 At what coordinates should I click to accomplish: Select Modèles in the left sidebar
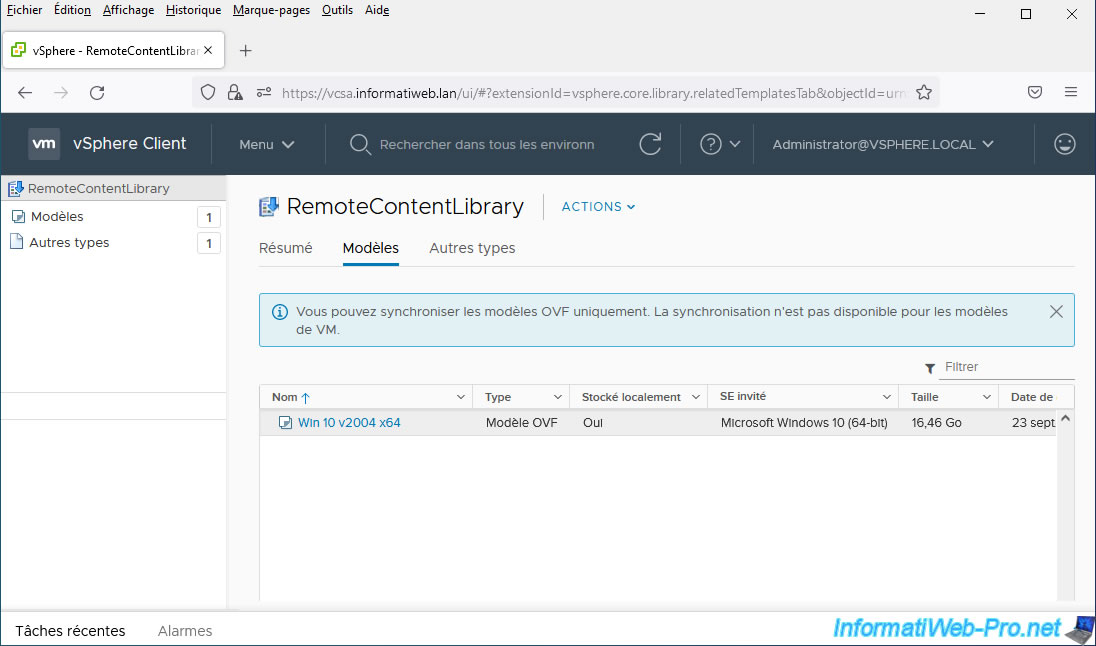click(x=57, y=217)
